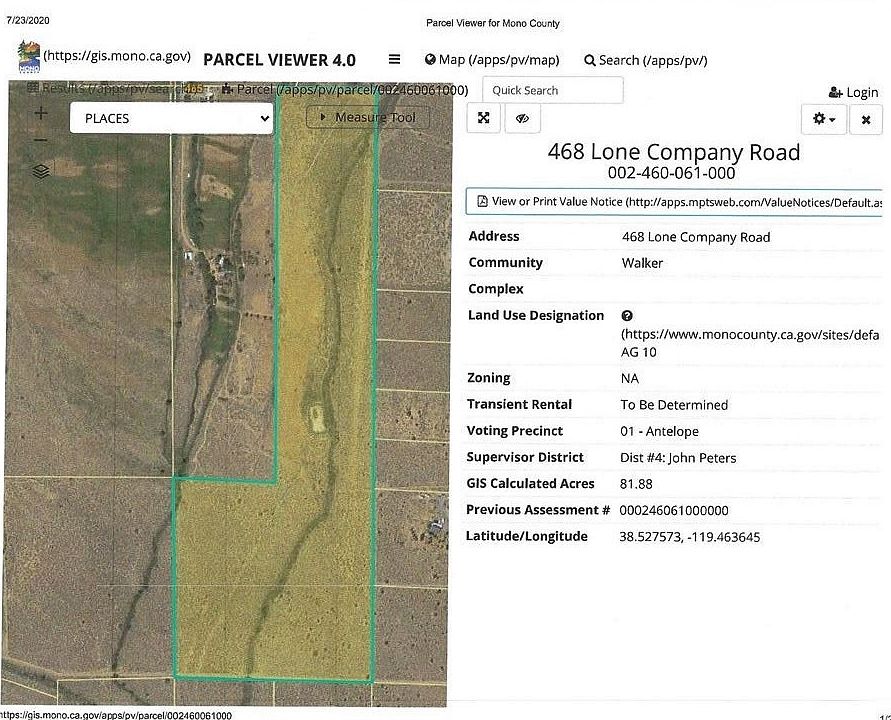Go to the Map page
Screen dimensions: 891x720
[x=491, y=60]
